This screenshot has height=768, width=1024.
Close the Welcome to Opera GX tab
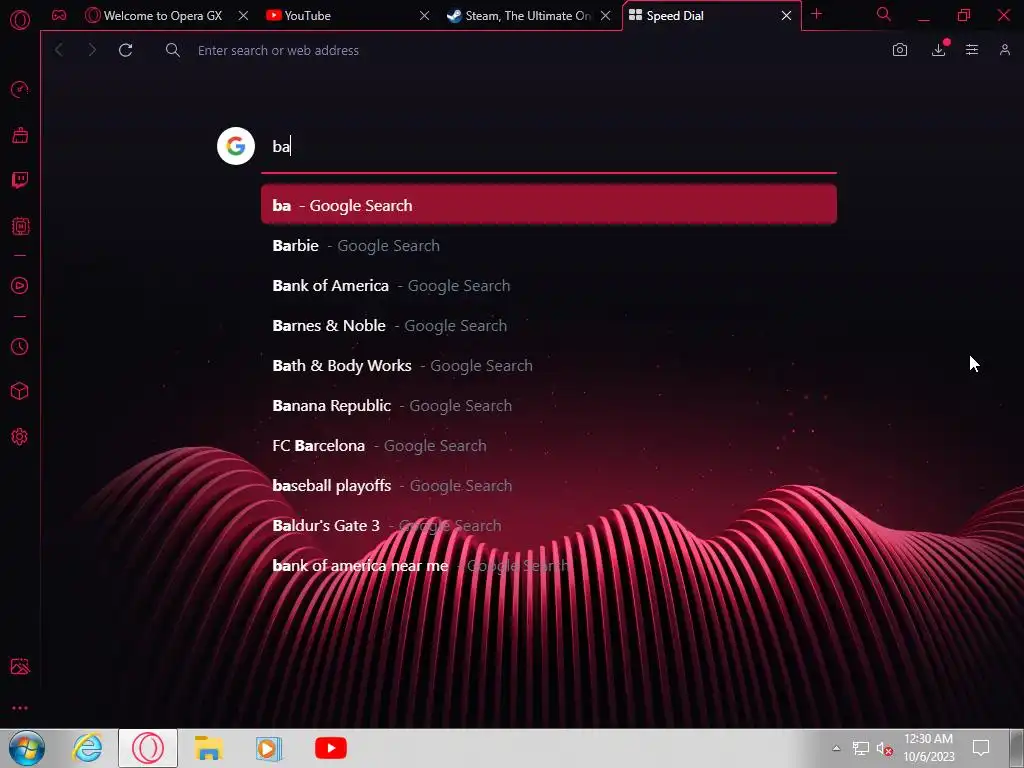point(243,16)
